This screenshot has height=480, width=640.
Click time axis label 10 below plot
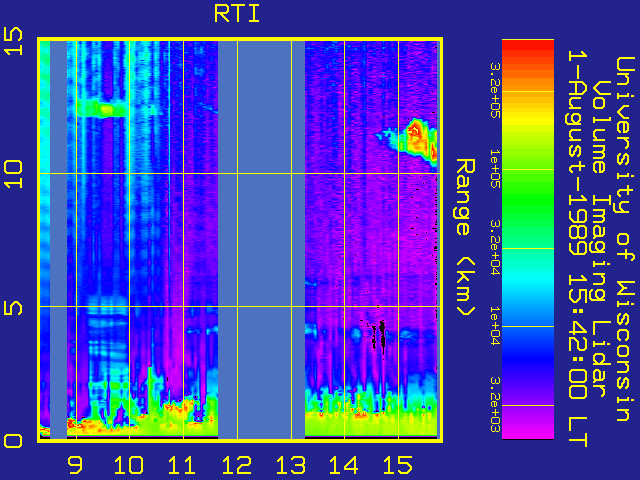pos(129,465)
